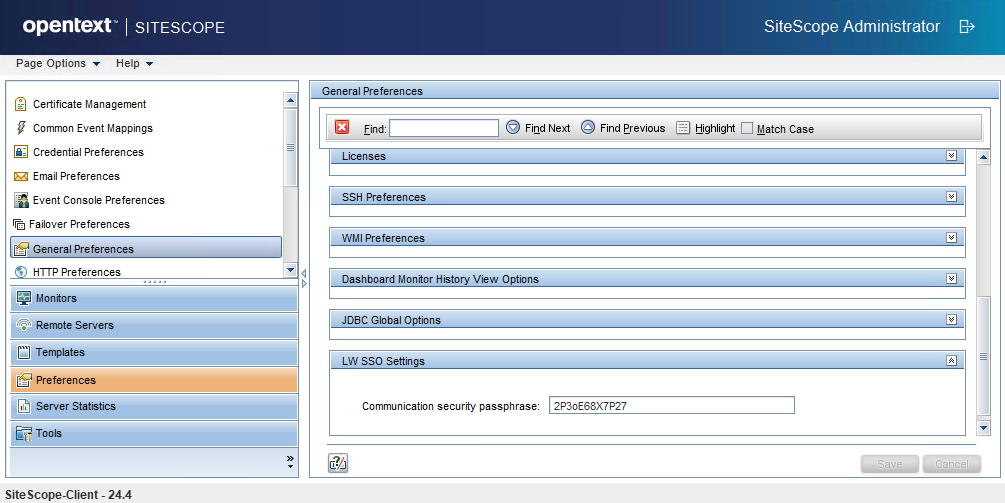The width and height of the screenshot is (1005, 503).
Task: Open the Page Options dropdown menu
Action: 58,63
